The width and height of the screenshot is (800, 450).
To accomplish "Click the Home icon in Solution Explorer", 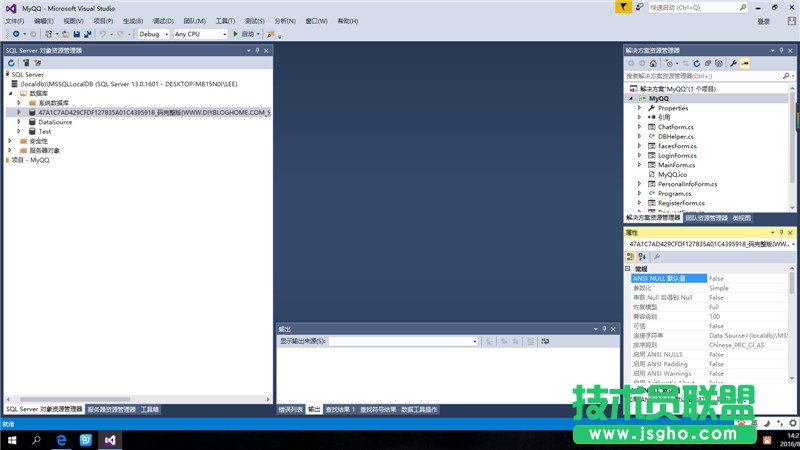I will coord(653,63).
